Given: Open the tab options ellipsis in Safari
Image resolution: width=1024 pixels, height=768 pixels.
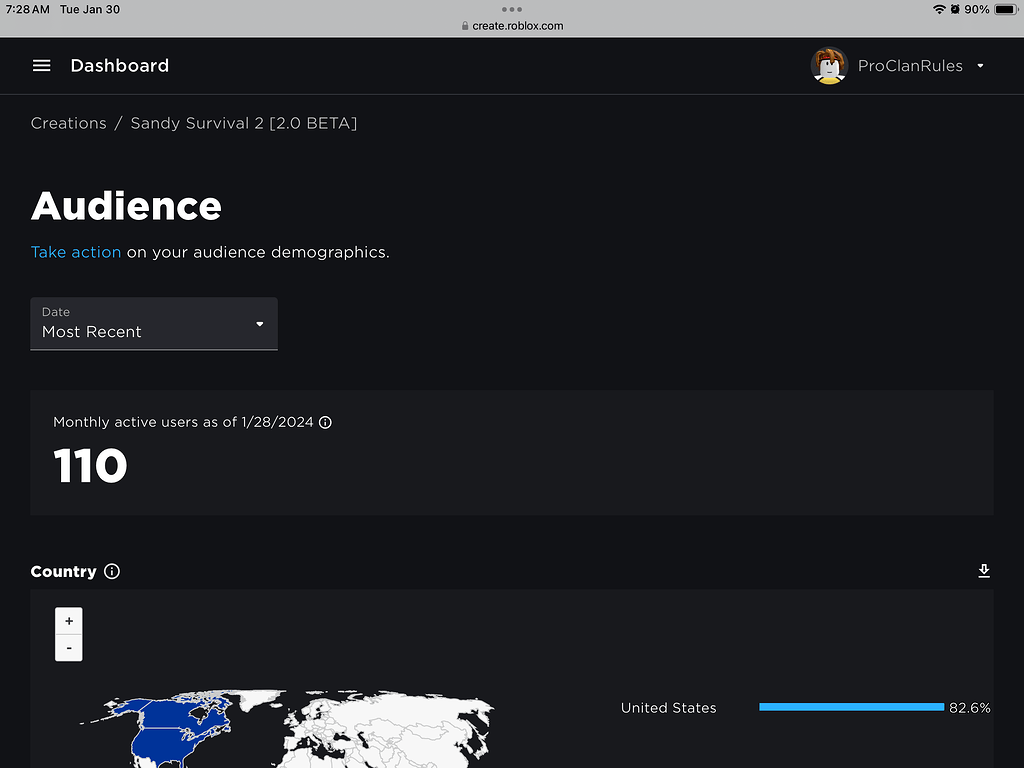Looking at the screenshot, I should [512, 10].
